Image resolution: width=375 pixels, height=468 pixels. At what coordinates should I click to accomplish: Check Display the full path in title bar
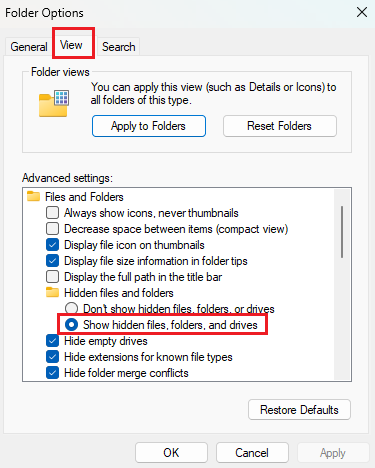(x=53, y=277)
